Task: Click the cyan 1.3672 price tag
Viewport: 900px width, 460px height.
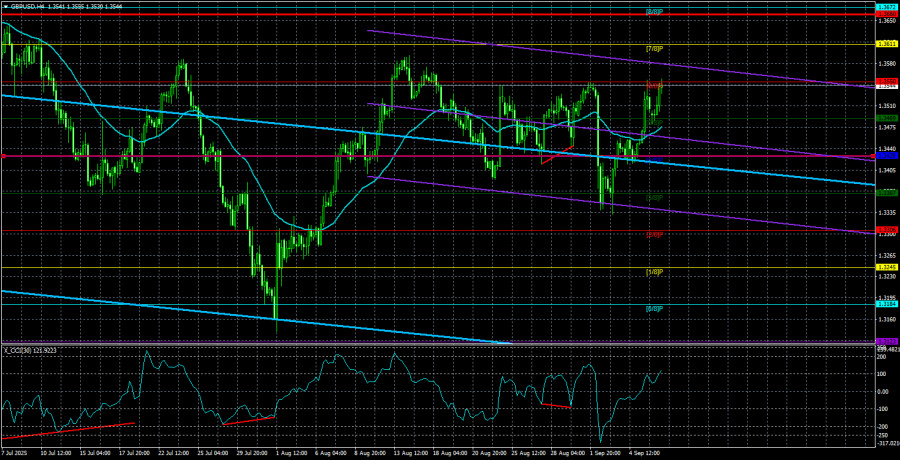Action: tap(886, 7)
